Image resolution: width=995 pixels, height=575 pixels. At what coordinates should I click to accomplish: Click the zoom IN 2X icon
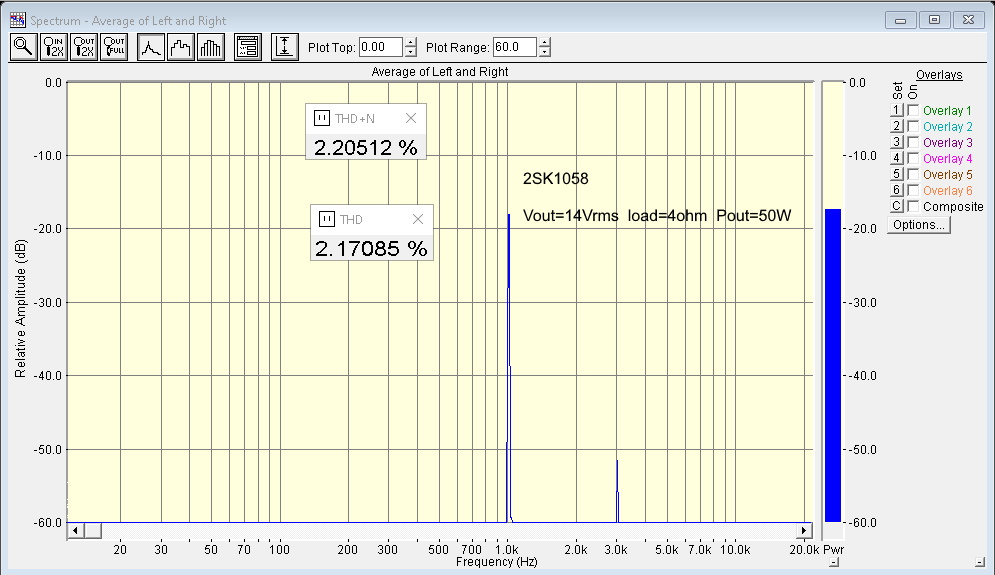coord(54,47)
